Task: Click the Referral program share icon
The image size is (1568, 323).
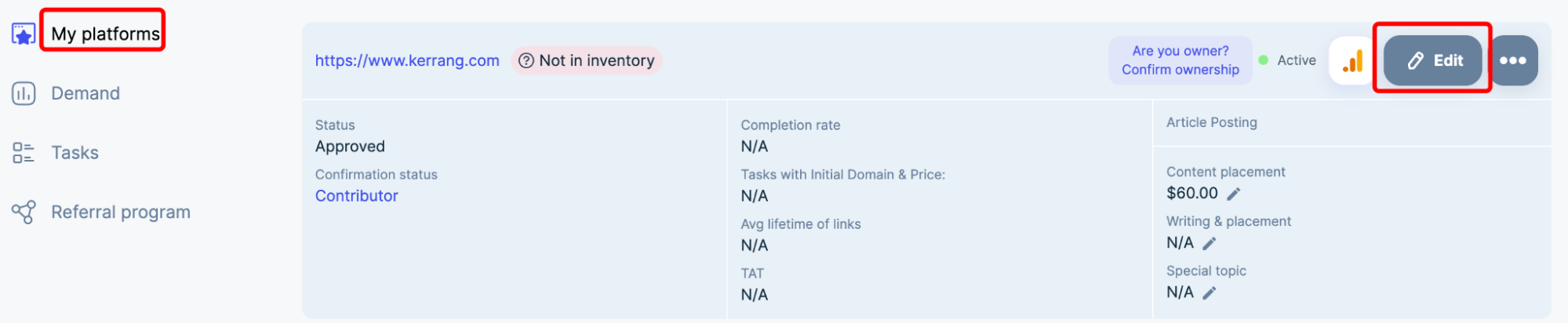Action: 24,212
